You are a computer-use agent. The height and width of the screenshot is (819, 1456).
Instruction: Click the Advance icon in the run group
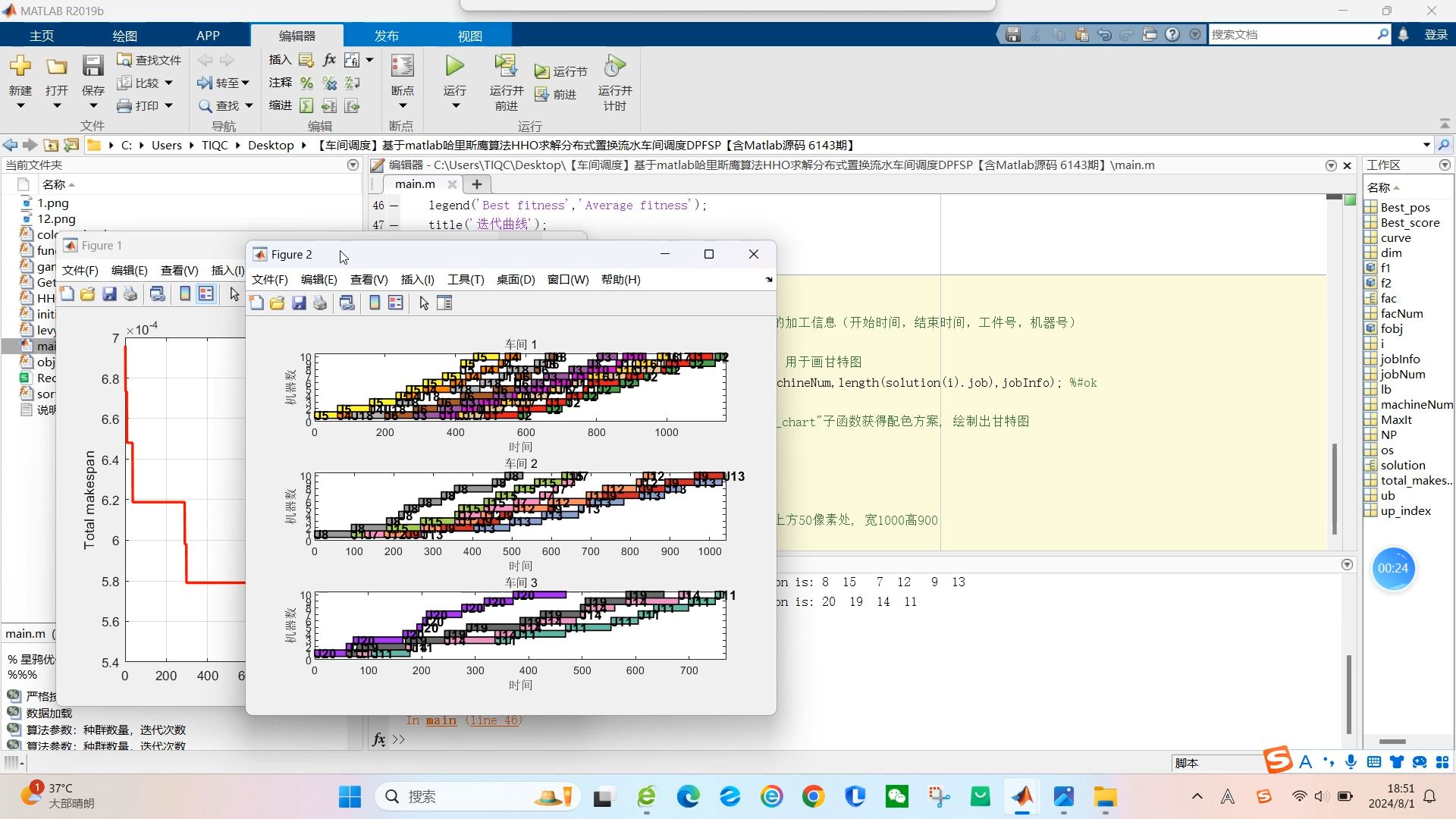coord(541,94)
